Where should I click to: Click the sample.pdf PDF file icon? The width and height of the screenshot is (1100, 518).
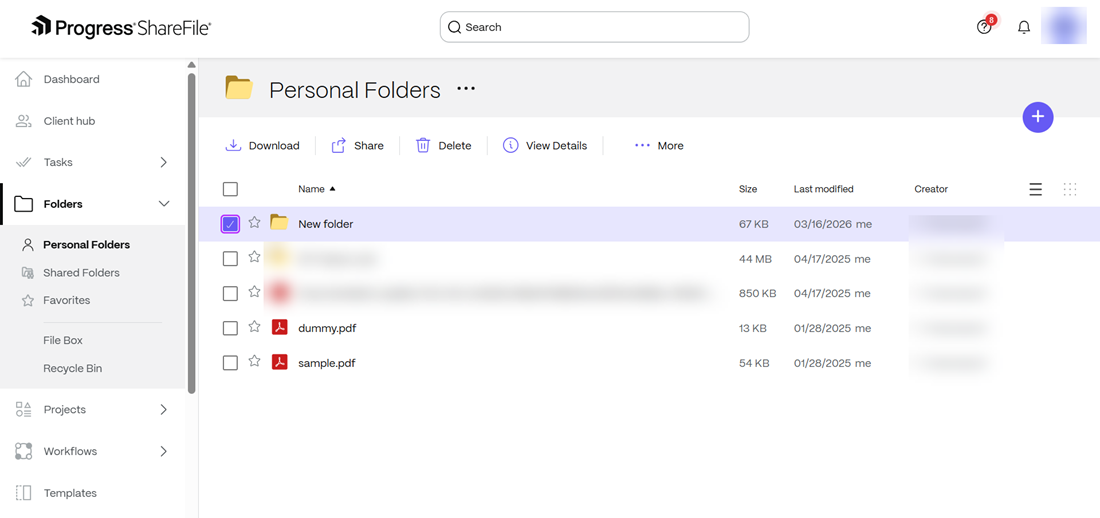(x=280, y=362)
